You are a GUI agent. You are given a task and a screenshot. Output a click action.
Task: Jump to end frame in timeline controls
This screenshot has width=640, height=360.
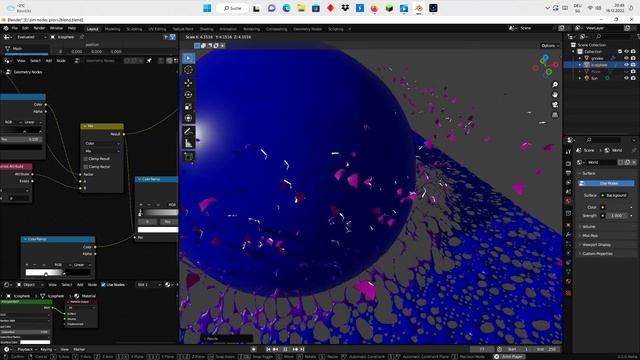pyautogui.click(x=302, y=349)
